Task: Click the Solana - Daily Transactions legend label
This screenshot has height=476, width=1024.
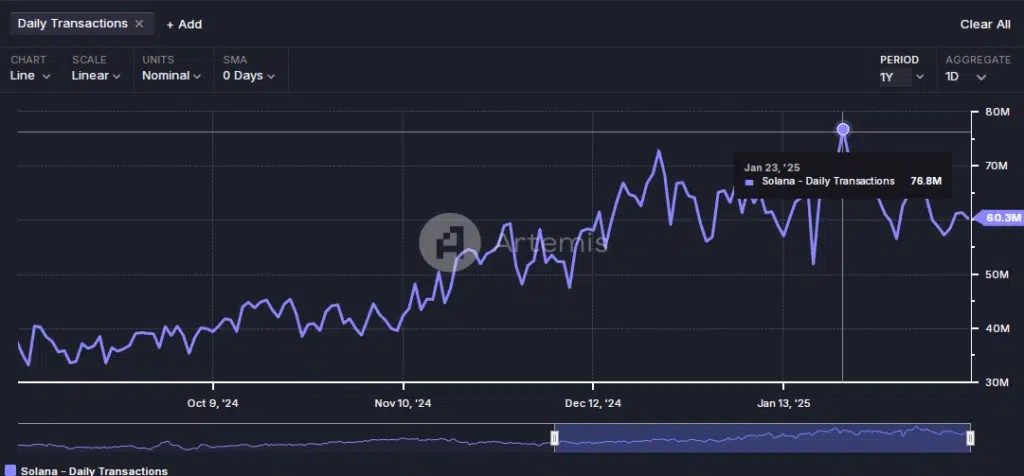Action: (x=94, y=471)
